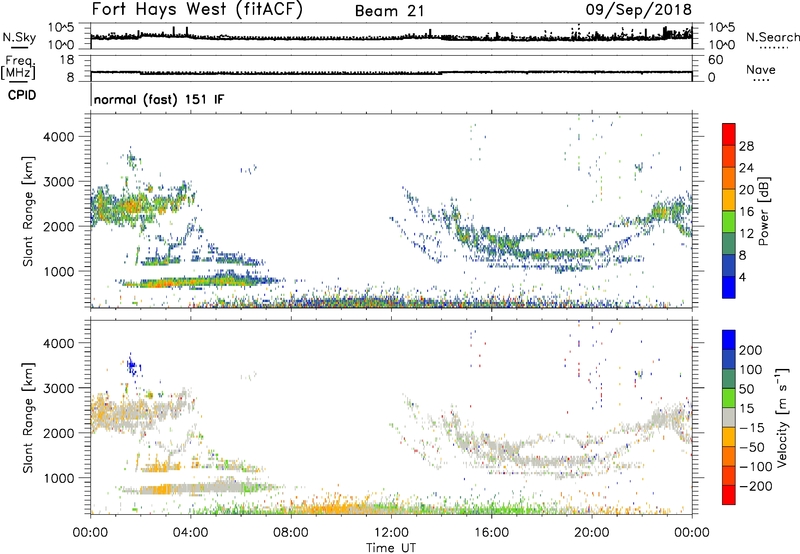Click the power color bar red segment
Image resolution: width=800 pixels, height=554 pixels.
(x=729, y=134)
